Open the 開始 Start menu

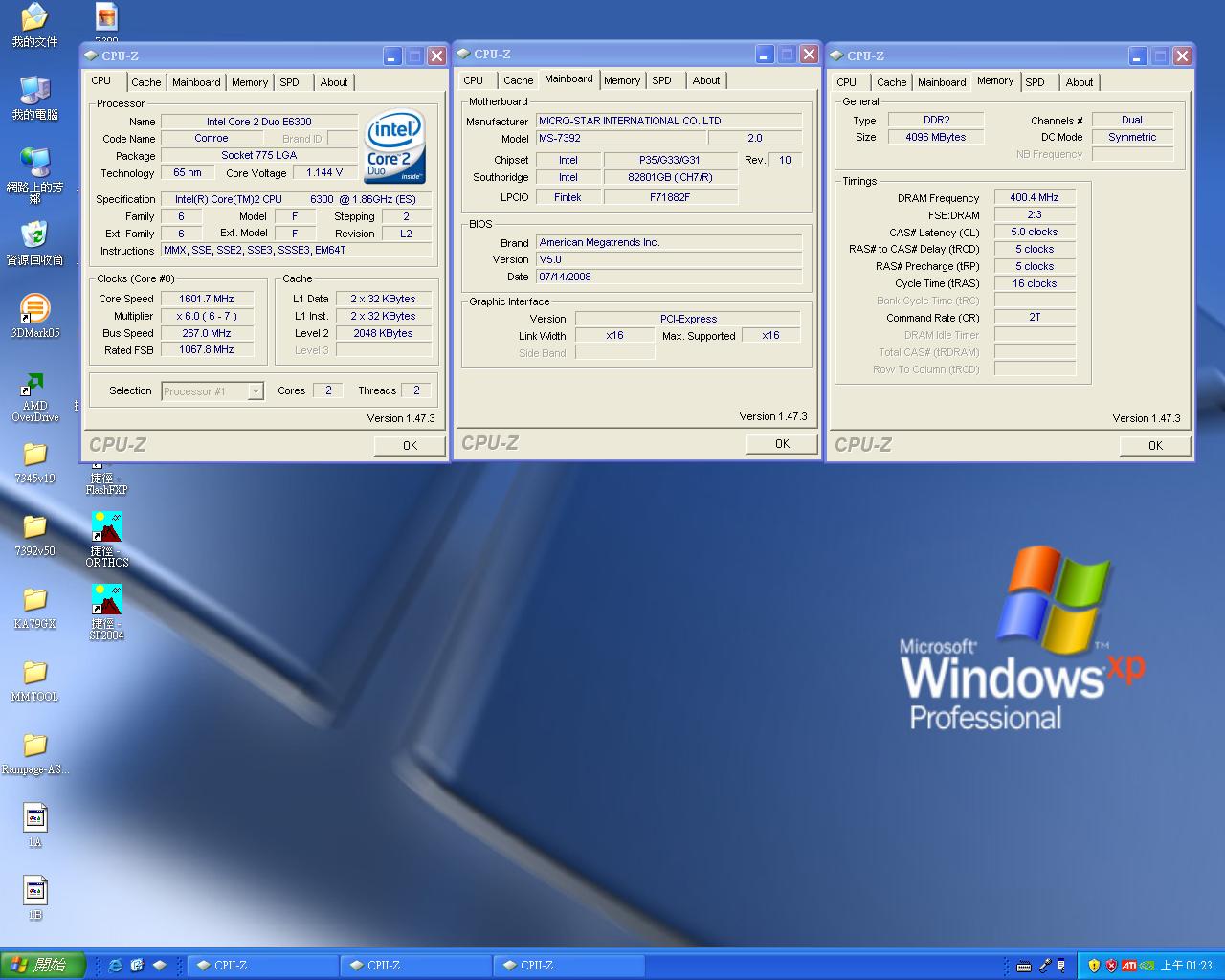43,966
